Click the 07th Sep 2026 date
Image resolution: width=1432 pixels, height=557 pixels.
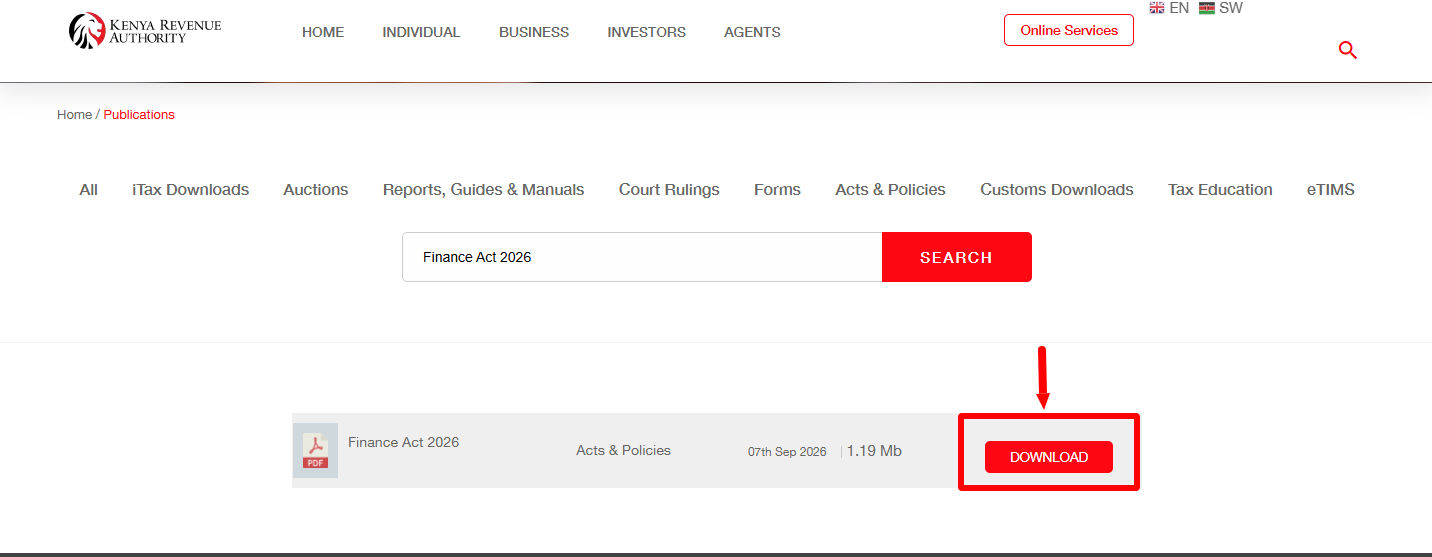[x=787, y=452]
